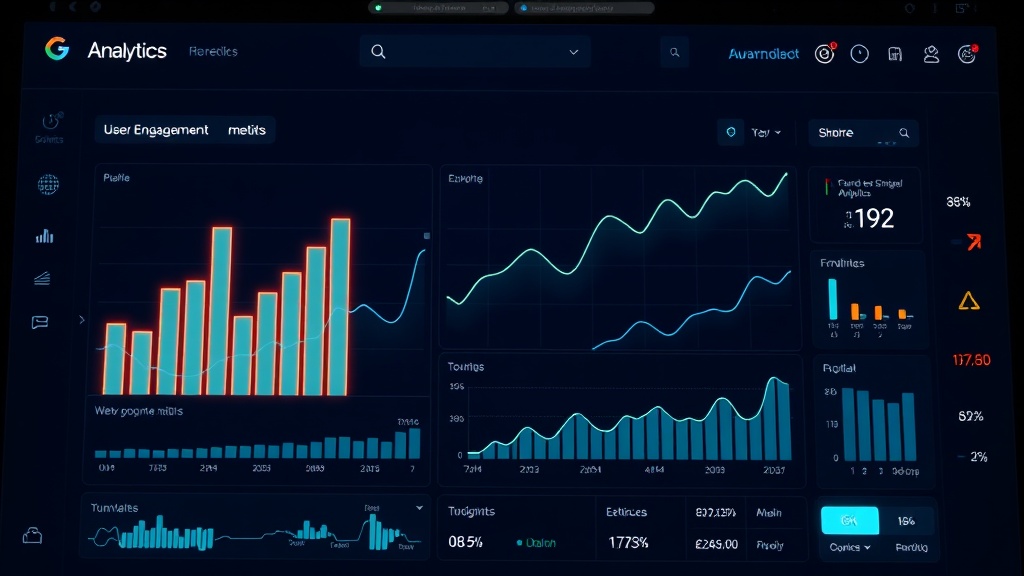This screenshot has height=576, width=1024.
Task: Open the bar chart icon in the sidebar
Action: pyautogui.click(x=43, y=236)
